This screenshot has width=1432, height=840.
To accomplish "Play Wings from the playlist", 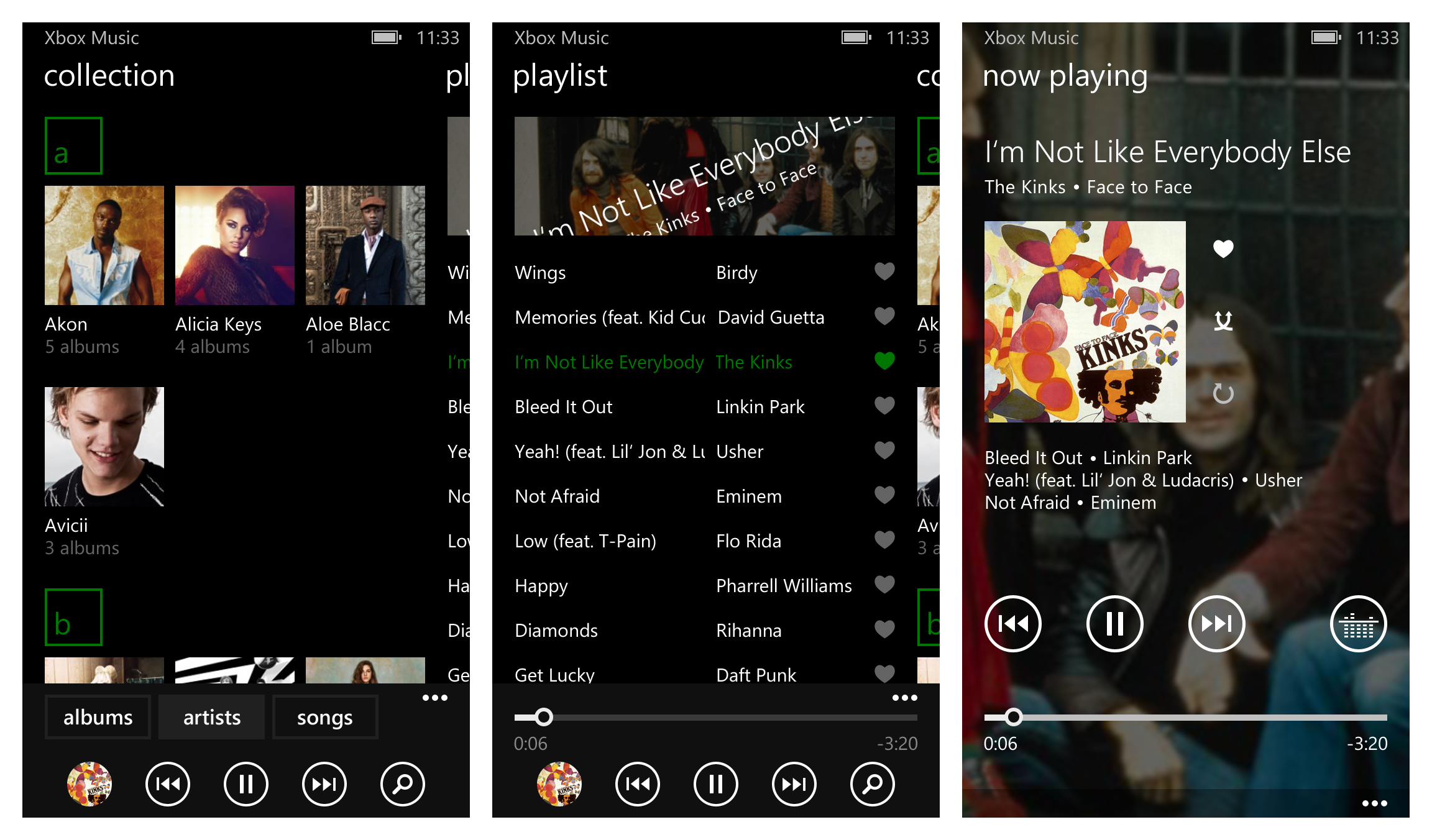I will click(x=540, y=273).
